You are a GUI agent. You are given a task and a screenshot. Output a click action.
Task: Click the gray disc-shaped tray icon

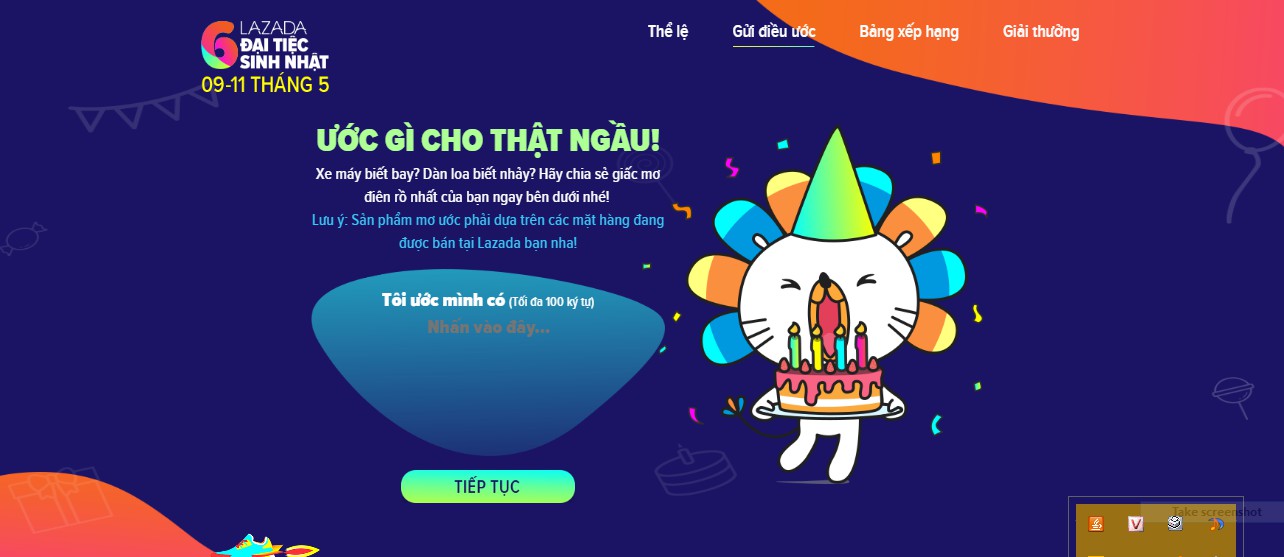pos(1175,523)
